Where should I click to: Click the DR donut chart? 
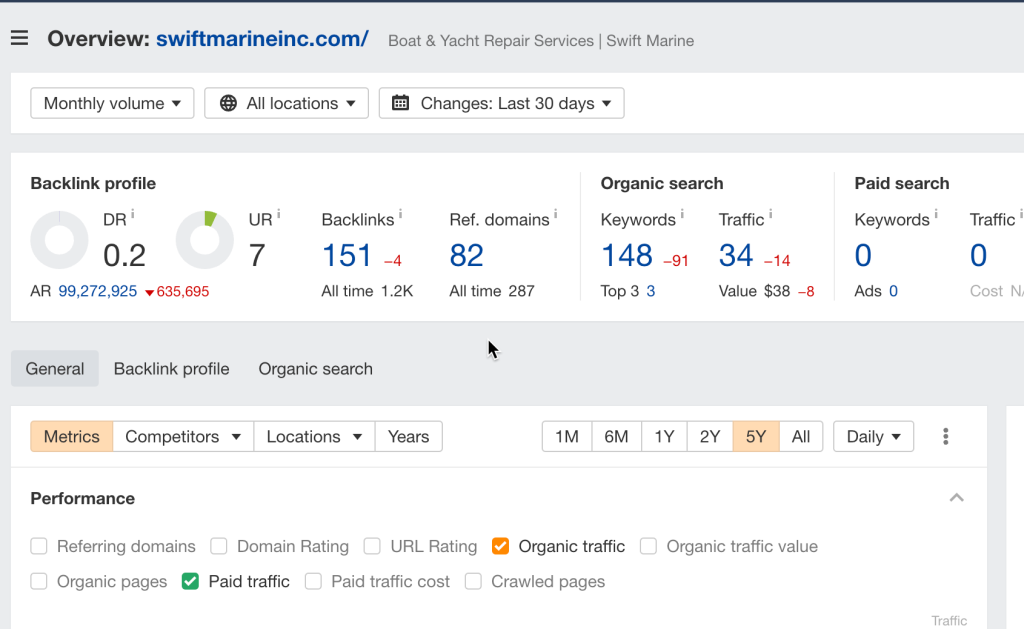59,241
